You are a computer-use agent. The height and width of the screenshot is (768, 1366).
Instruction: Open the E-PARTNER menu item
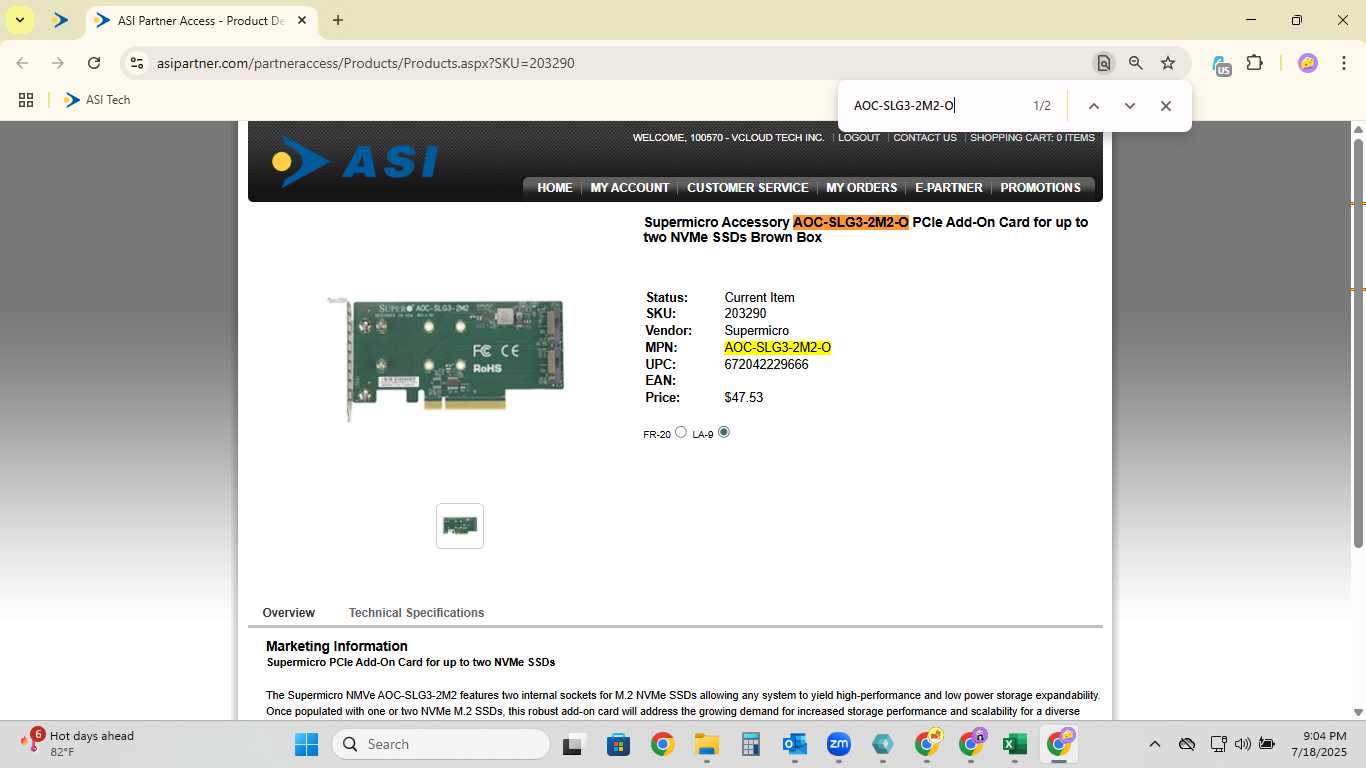tap(949, 188)
